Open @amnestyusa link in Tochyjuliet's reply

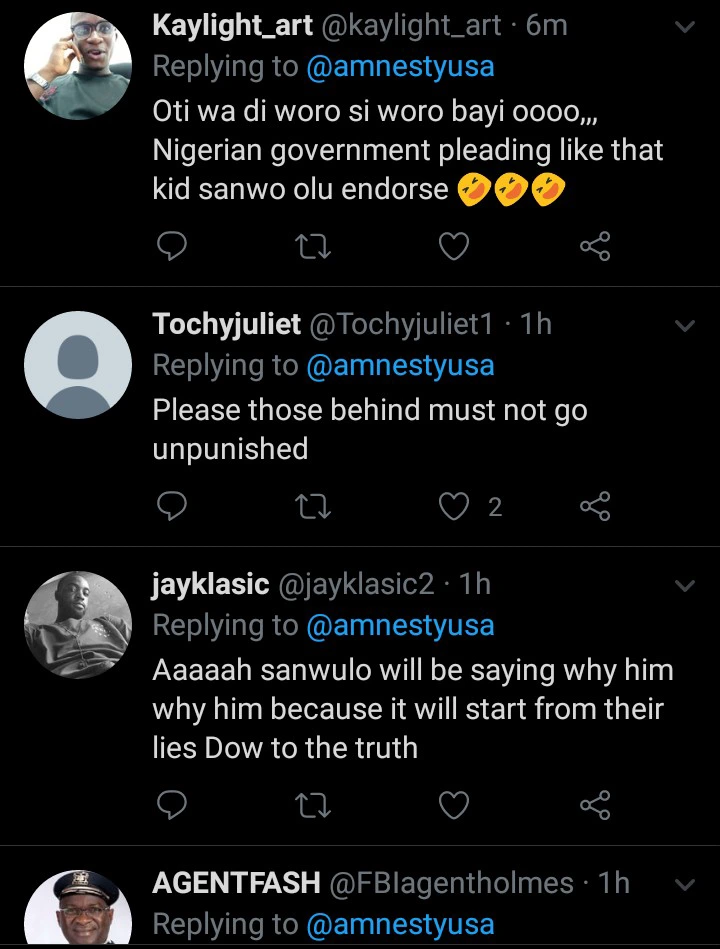(x=400, y=365)
